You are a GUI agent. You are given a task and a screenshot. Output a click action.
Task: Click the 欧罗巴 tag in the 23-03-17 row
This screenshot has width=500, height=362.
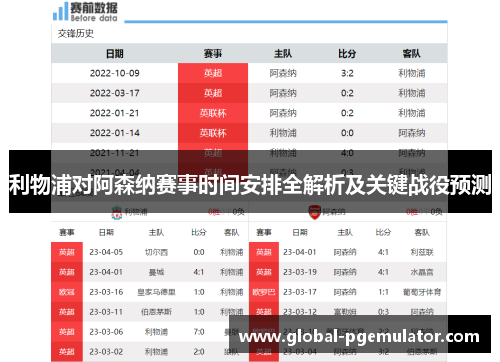point(264,292)
